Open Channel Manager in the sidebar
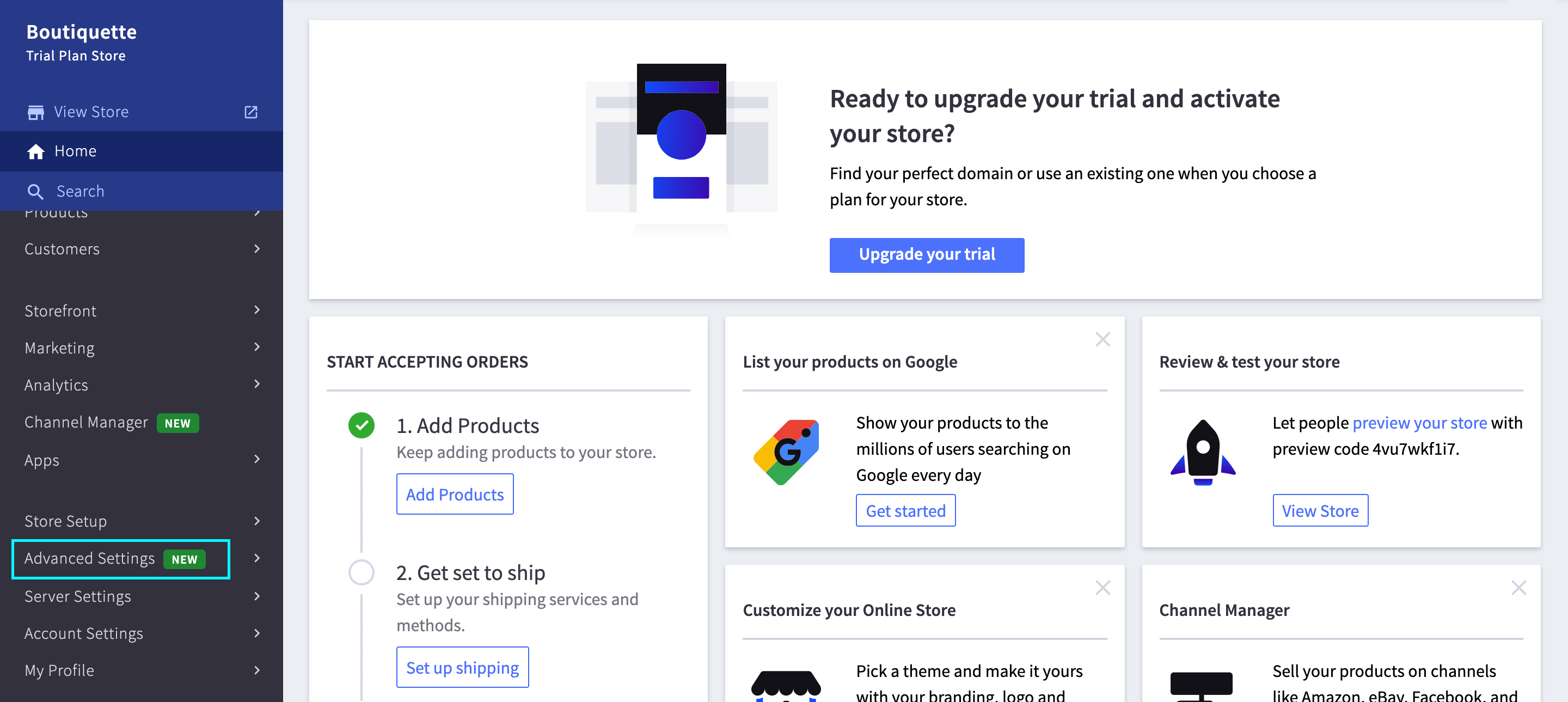1568x702 pixels. [x=87, y=423]
